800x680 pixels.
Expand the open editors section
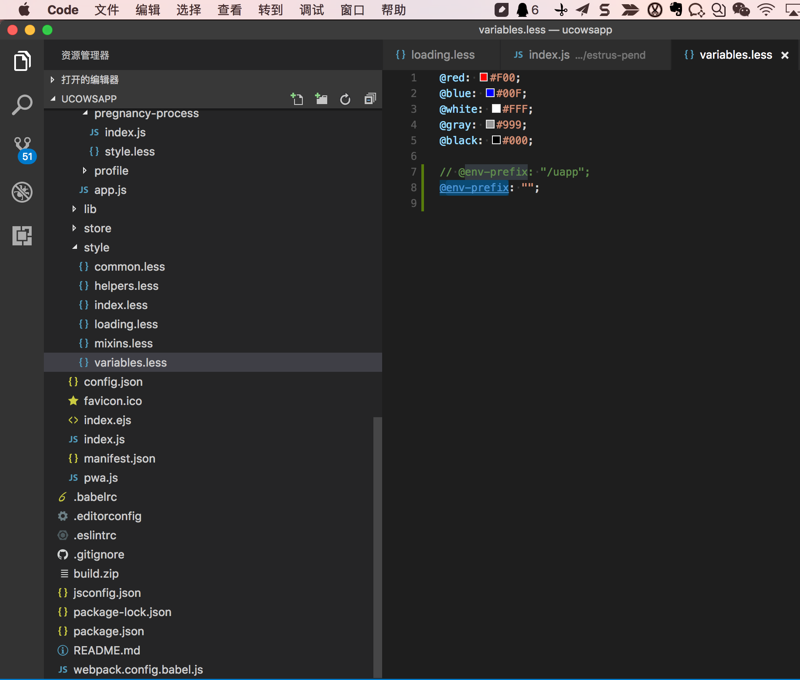(89, 79)
